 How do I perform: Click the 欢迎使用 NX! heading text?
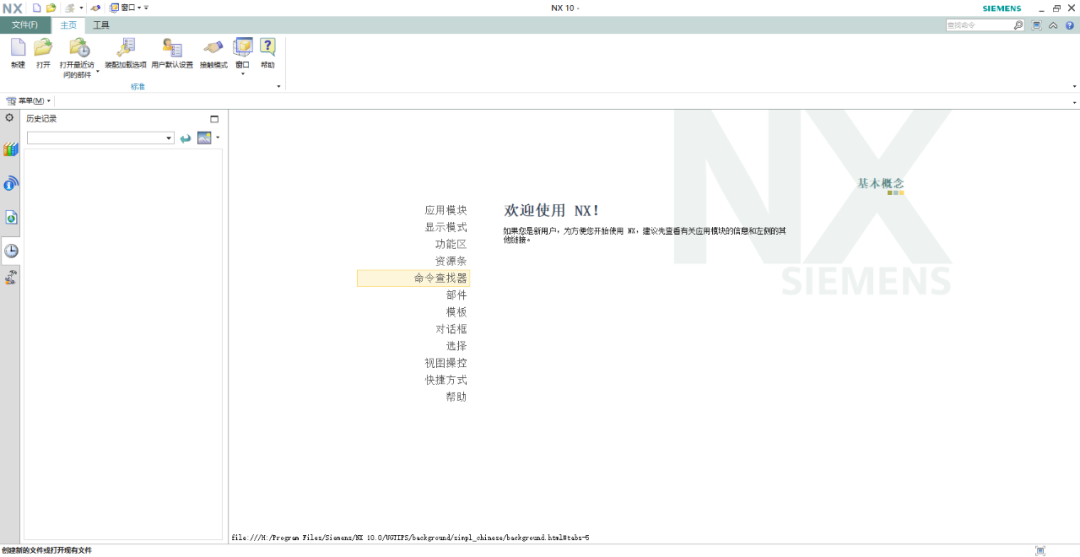coord(552,211)
